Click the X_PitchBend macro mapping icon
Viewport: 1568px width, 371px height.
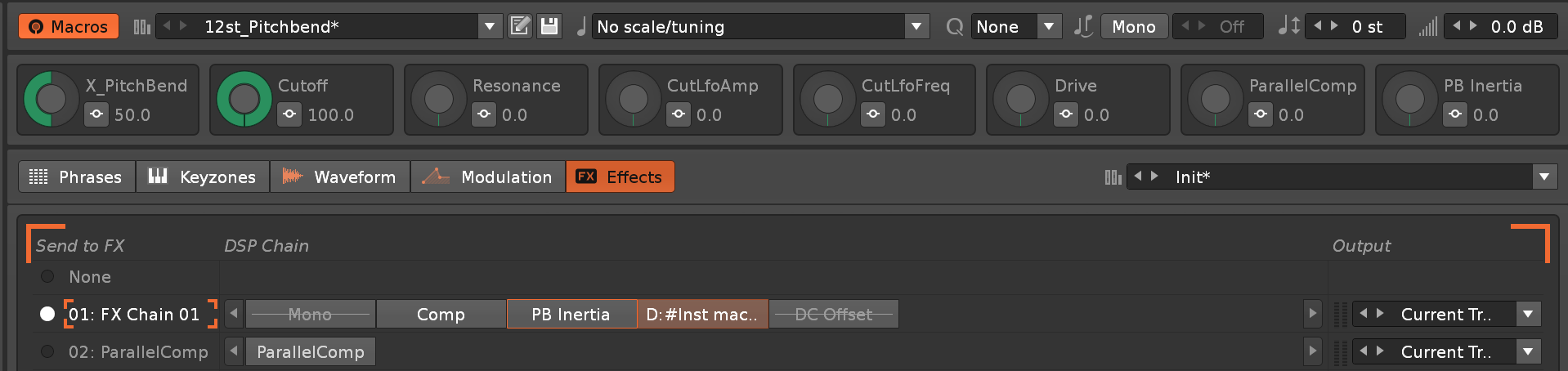96,114
